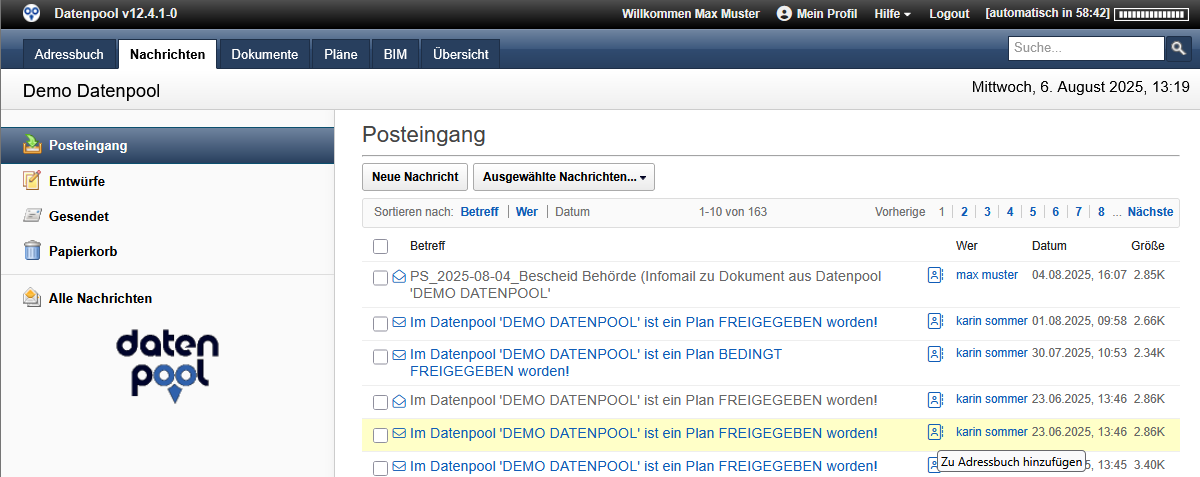Screen dimensions: 1200x477
Task: Click address book icon next to max muster
Action: [935, 275]
